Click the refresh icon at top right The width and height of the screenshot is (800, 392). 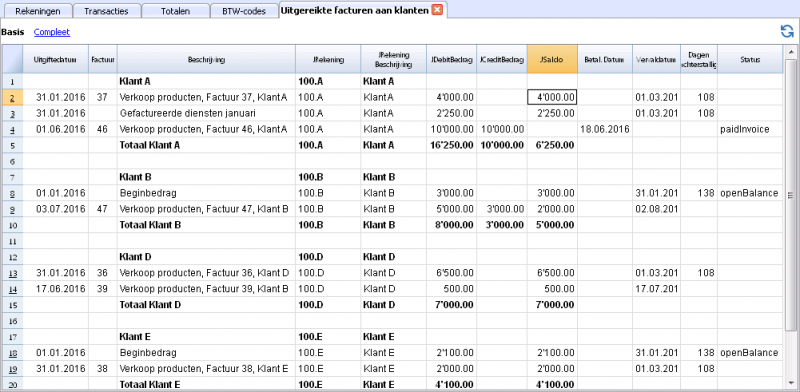[x=787, y=31]
